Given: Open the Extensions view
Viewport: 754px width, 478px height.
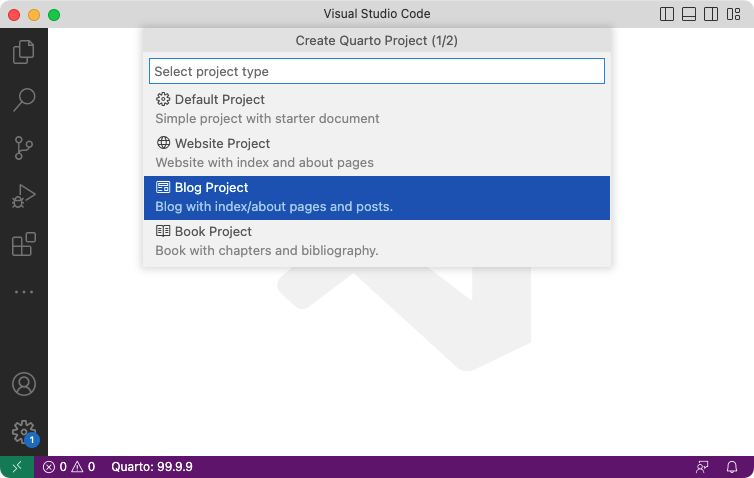Looking at the screenshot, I should 24,244.
